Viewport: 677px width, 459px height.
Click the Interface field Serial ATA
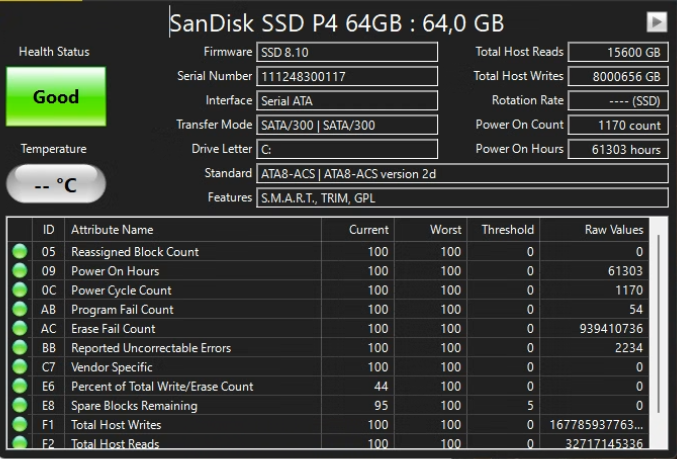(347, 101)
